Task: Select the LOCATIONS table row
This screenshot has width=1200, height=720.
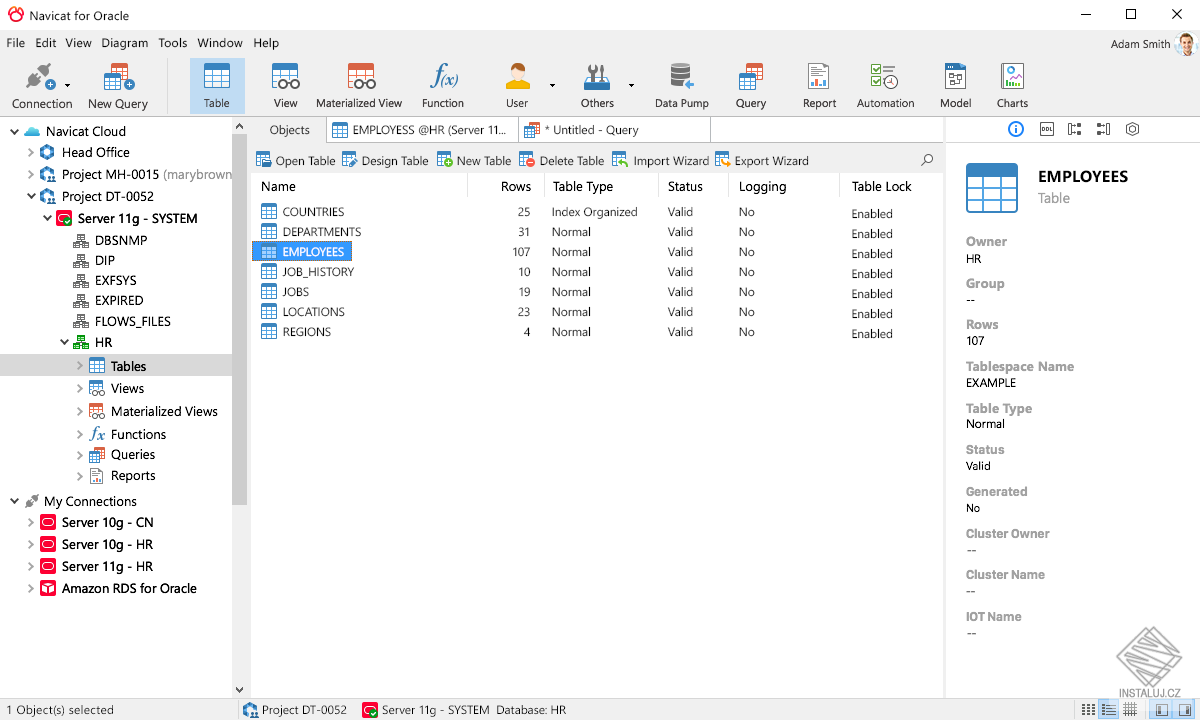Action: point(596,312)
